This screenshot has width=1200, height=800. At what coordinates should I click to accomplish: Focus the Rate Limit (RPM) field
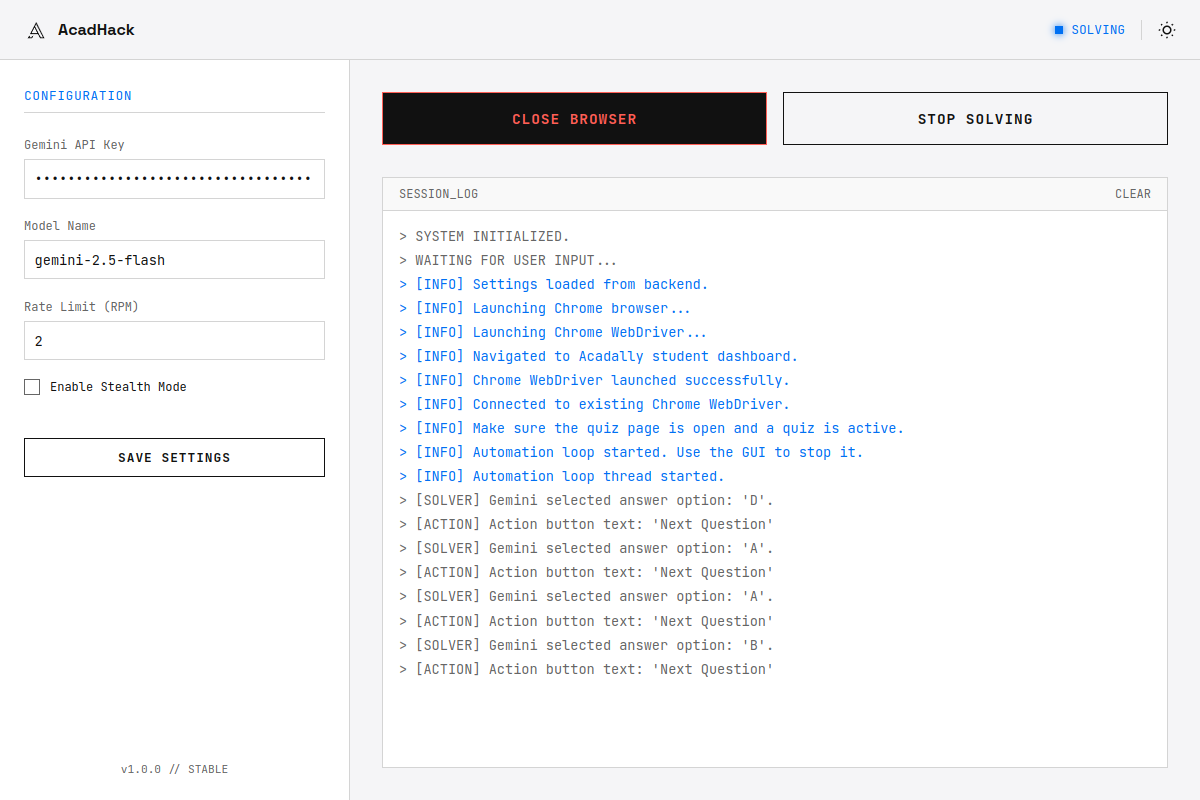(174, 340)
